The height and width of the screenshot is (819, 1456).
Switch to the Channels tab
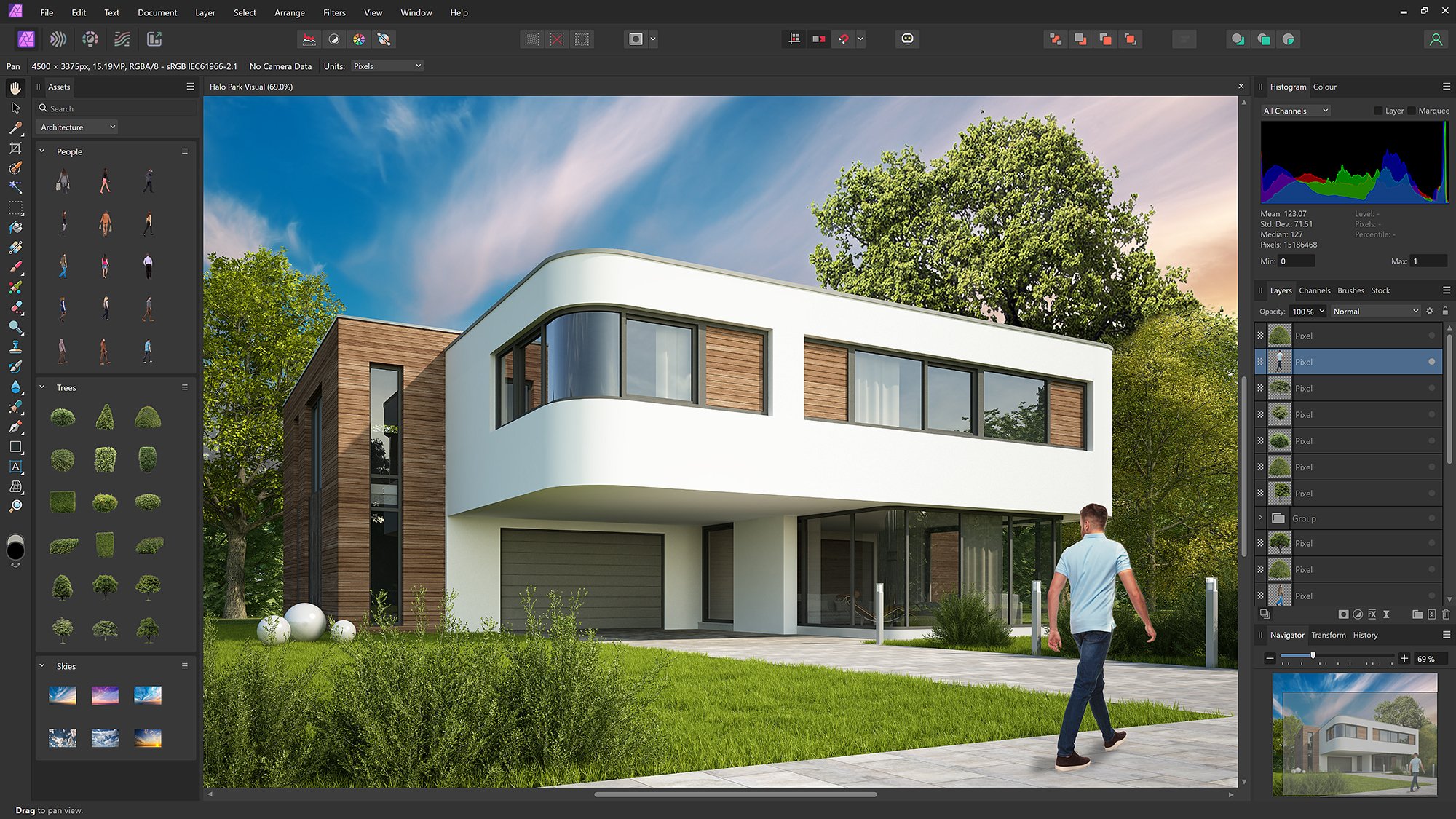(1314, 290)
